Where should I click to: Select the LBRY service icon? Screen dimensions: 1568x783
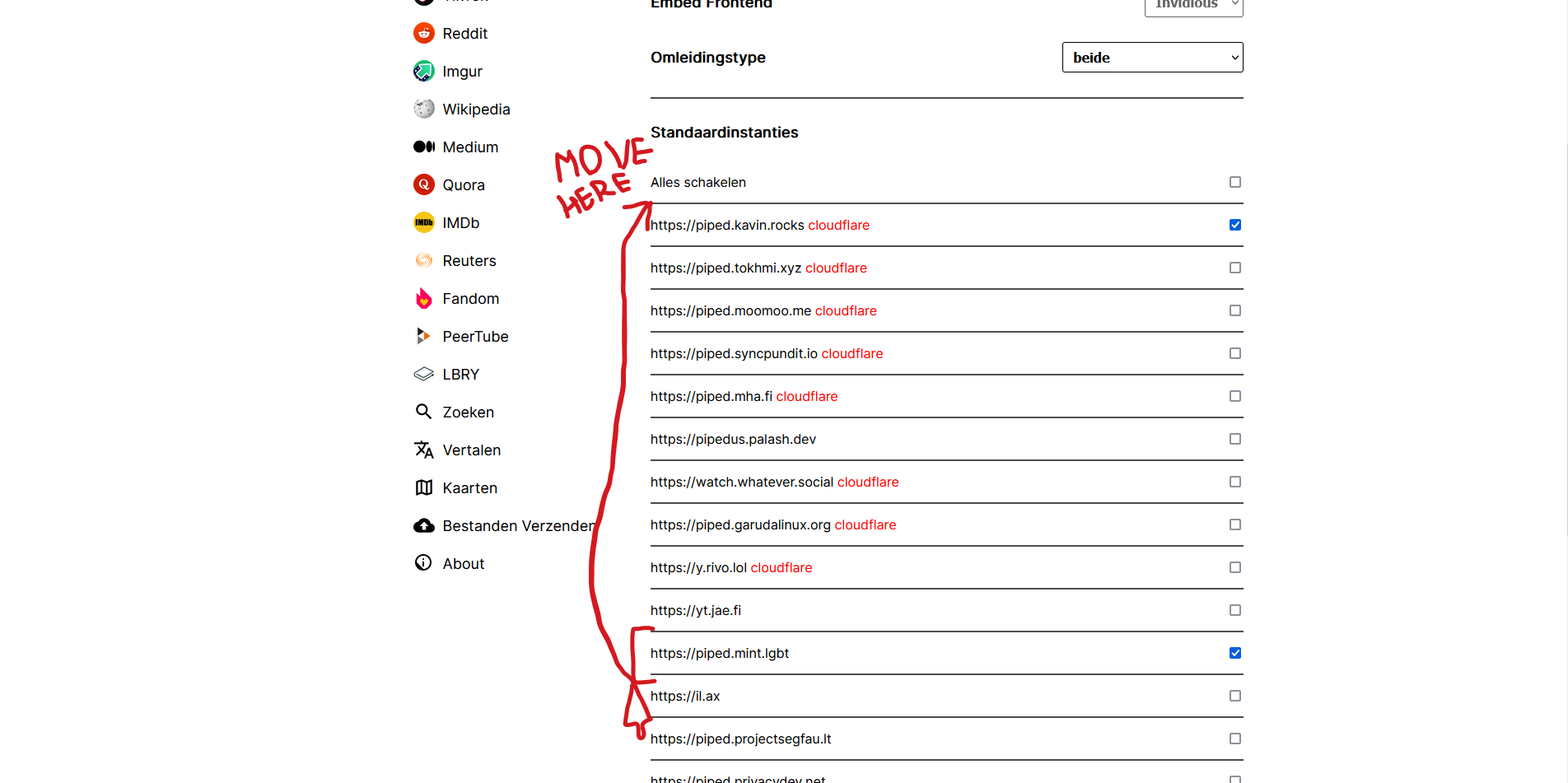click(x=423, y=374)
